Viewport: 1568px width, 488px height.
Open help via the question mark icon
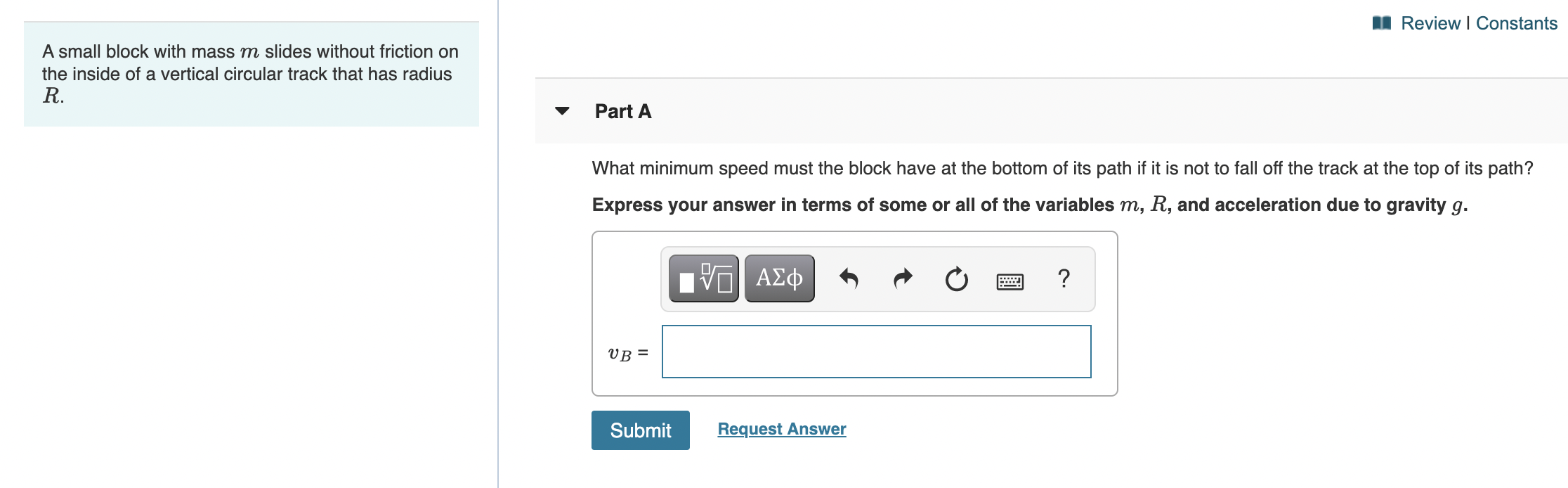click(x=1064, y=279)
